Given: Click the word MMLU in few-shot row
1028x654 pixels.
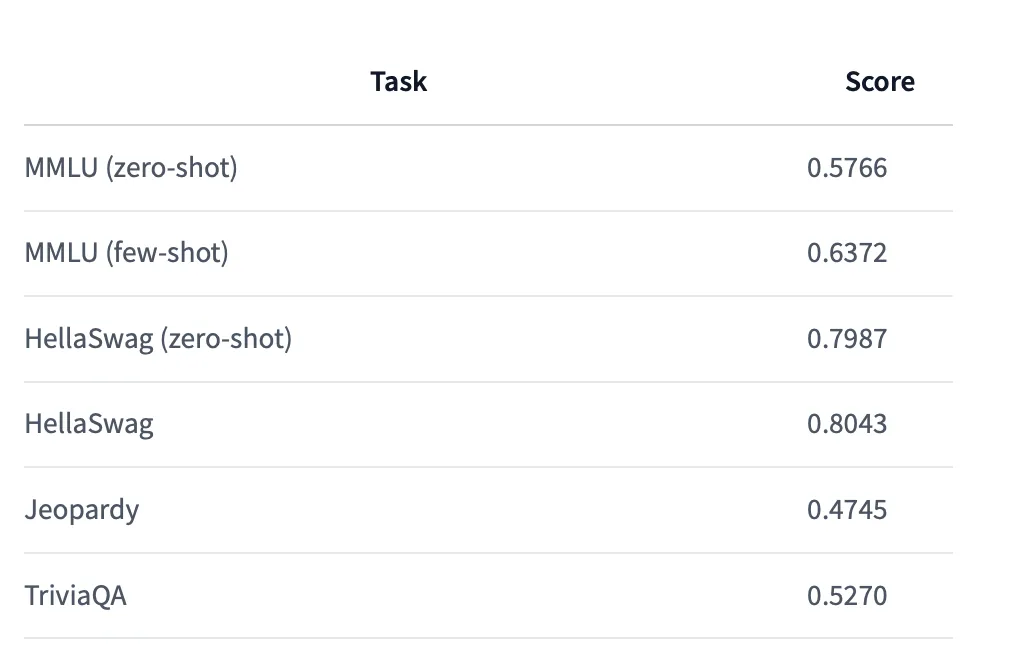Looking at the screenshot, I should [x=62, y=253].
